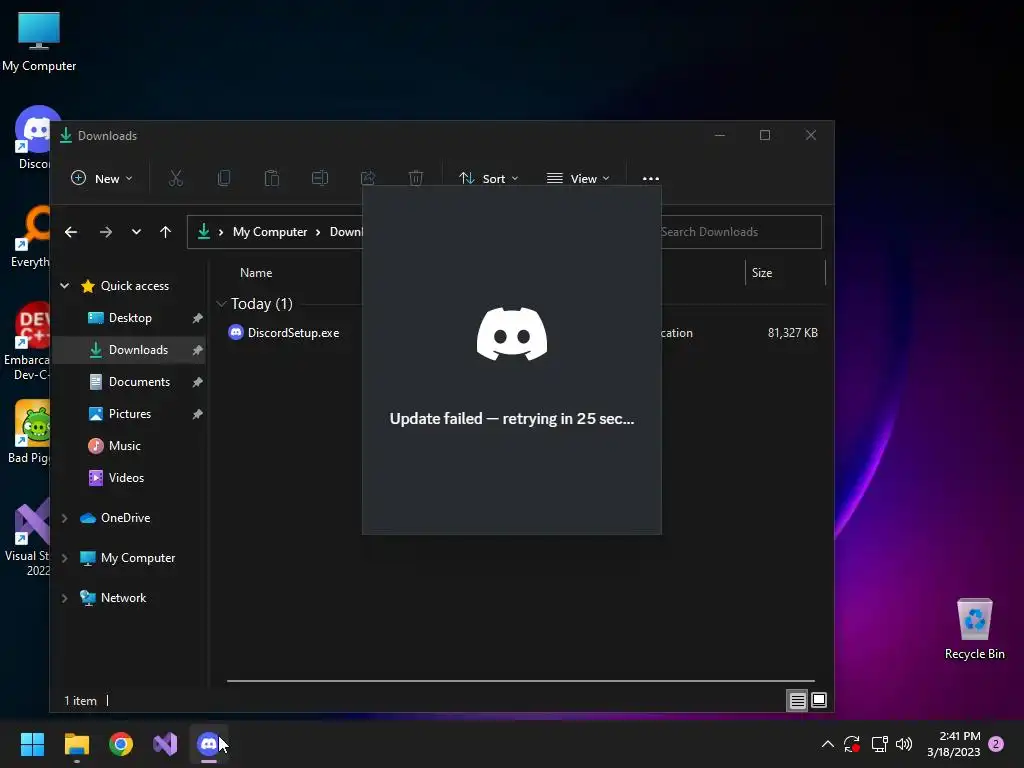Open Music in navigation pane
The width and height of the screenshot is (1024, 768).
tap(124, 445)
